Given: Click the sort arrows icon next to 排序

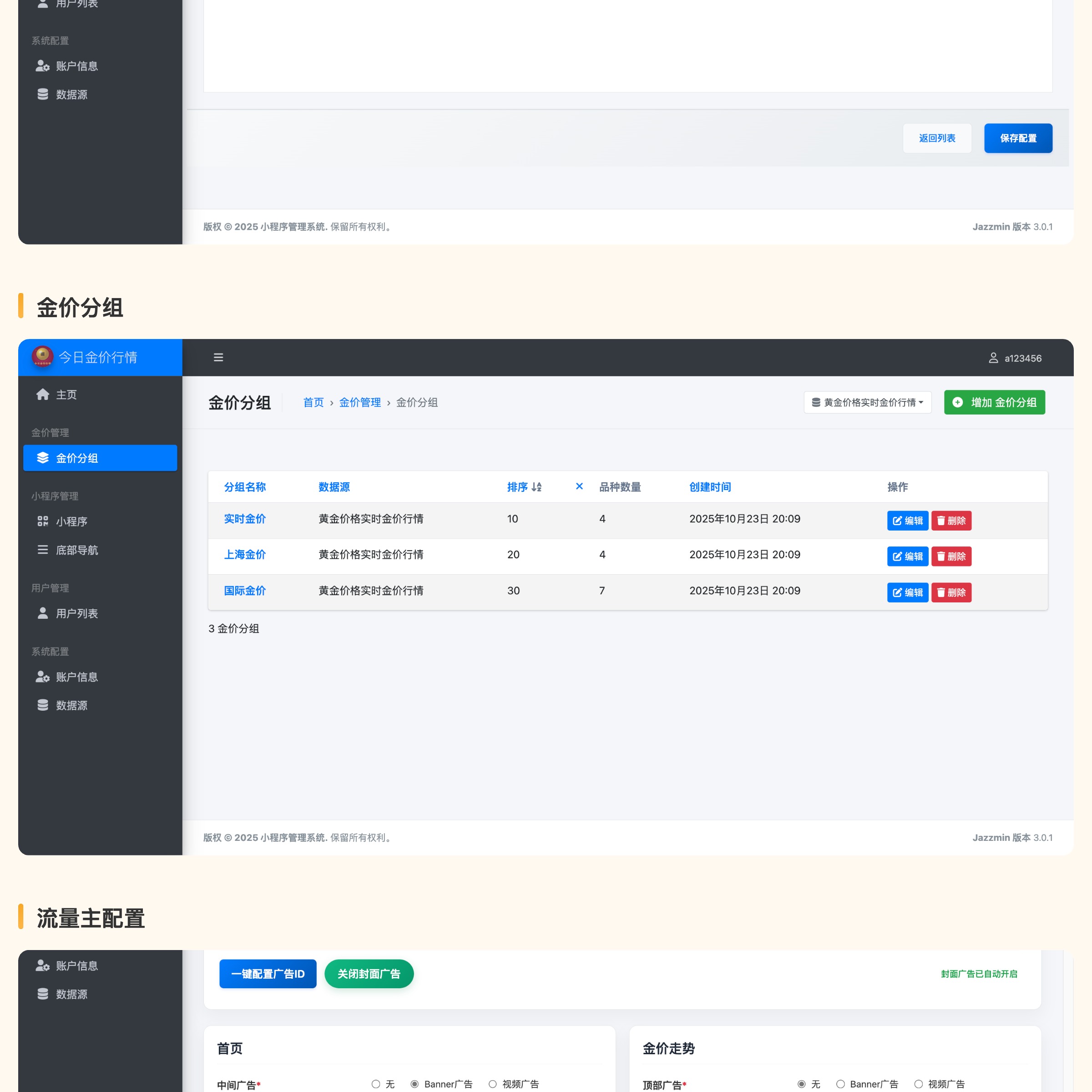Looking at the screenshot, I should point(536,487).
